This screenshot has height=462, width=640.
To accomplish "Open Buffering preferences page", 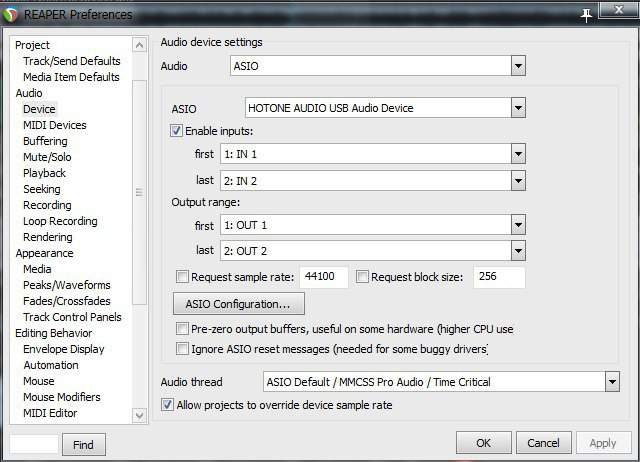I will click(45, 141).
